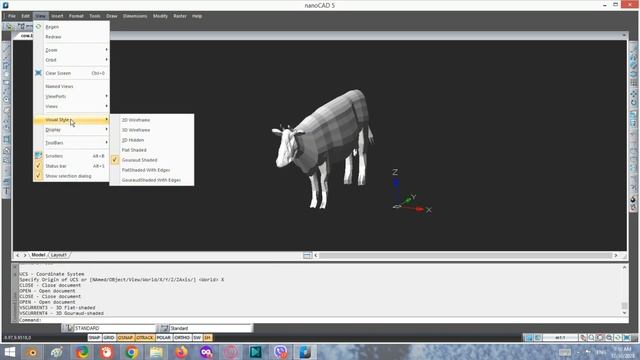The height and width of the screenshot is (360, 640).
Task: Switch to the Model tab
Action: pyautogui.click(x=38, y=255)
